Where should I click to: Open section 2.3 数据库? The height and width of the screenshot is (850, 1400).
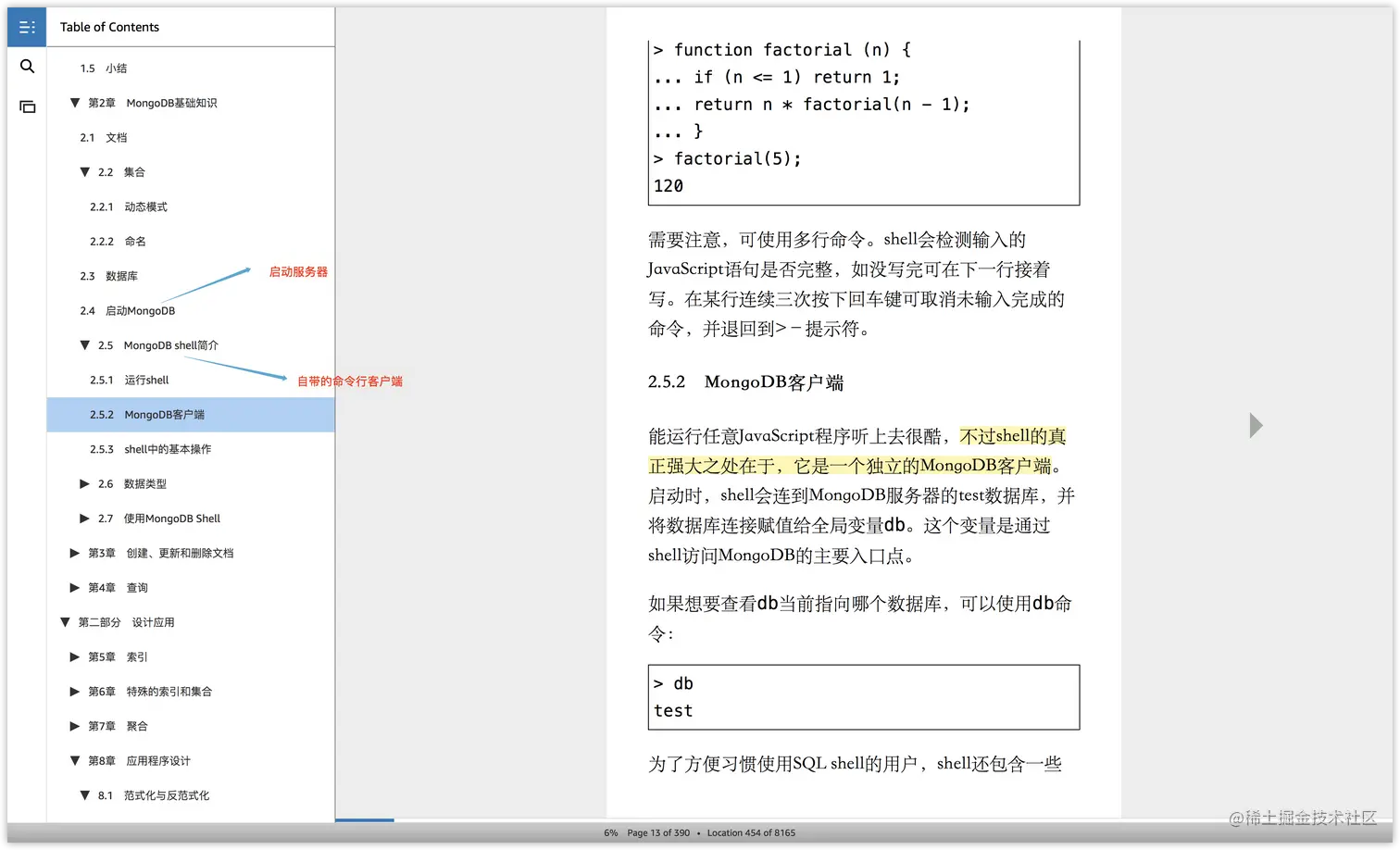[x=108, y=276]
